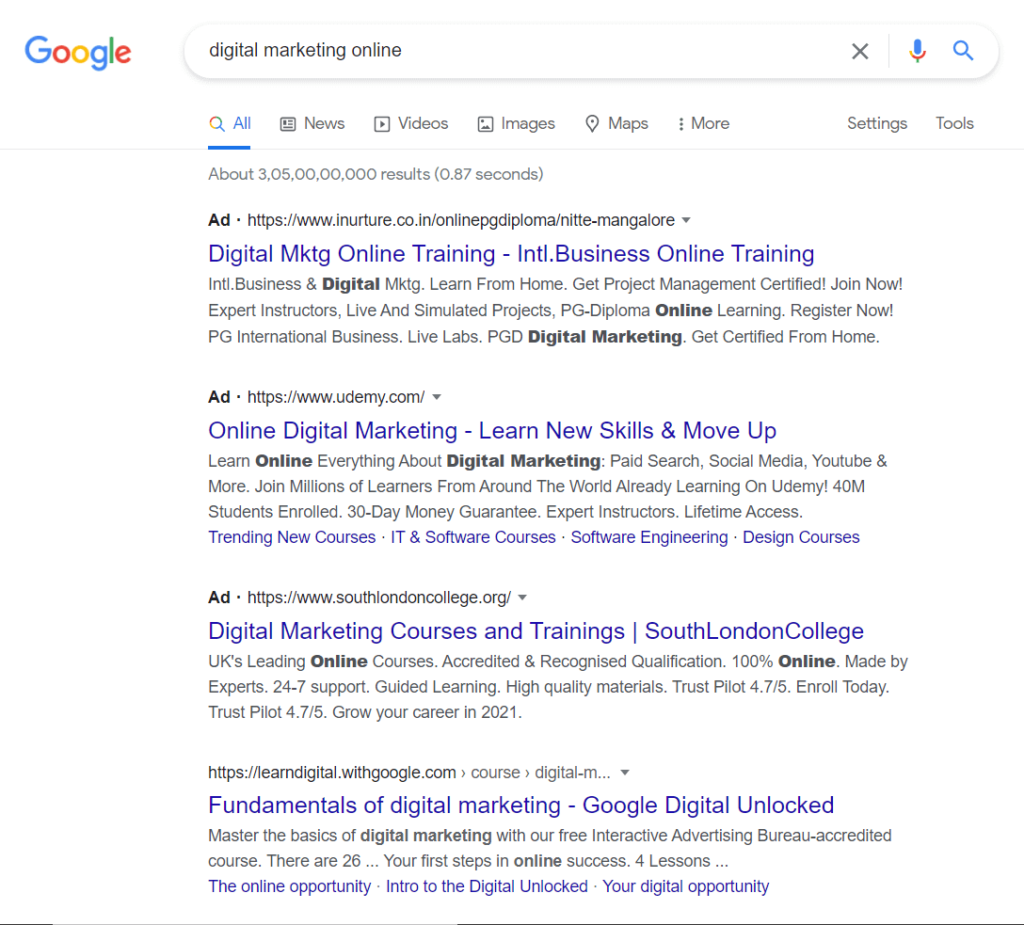
Task: Open the 'Software Engineering' sitelink
Action: tap(649, 537)
